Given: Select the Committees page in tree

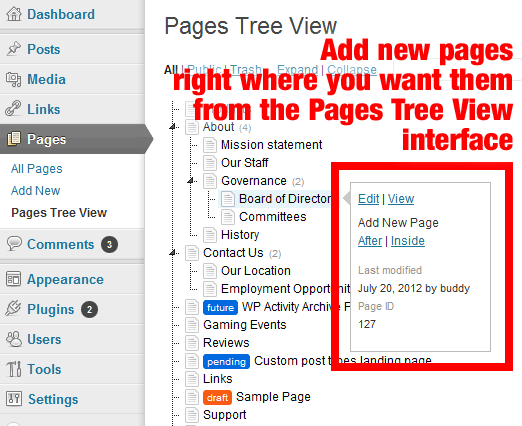Looking at the screenshot, I should click(272, 217).
